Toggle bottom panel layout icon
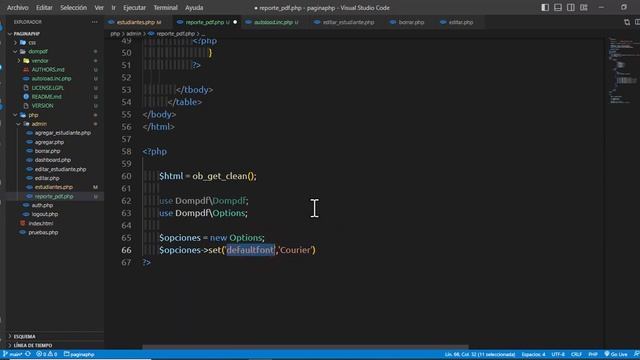This screenshot has width=640, height=360. tap(558, 7)
